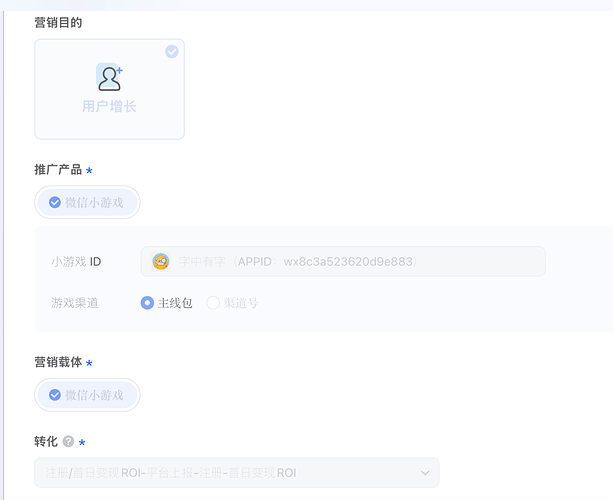Select the 渠道号 radio button

pyautogui.click(x=213, y=303)
